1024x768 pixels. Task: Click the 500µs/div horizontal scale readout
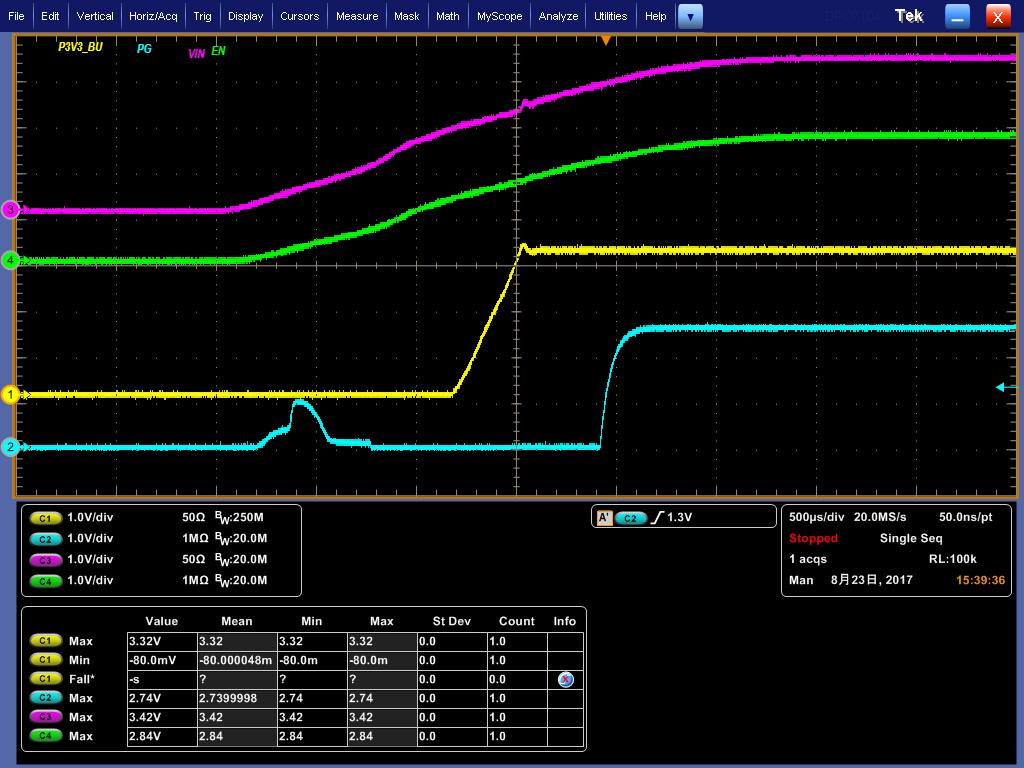click(816, 517)
